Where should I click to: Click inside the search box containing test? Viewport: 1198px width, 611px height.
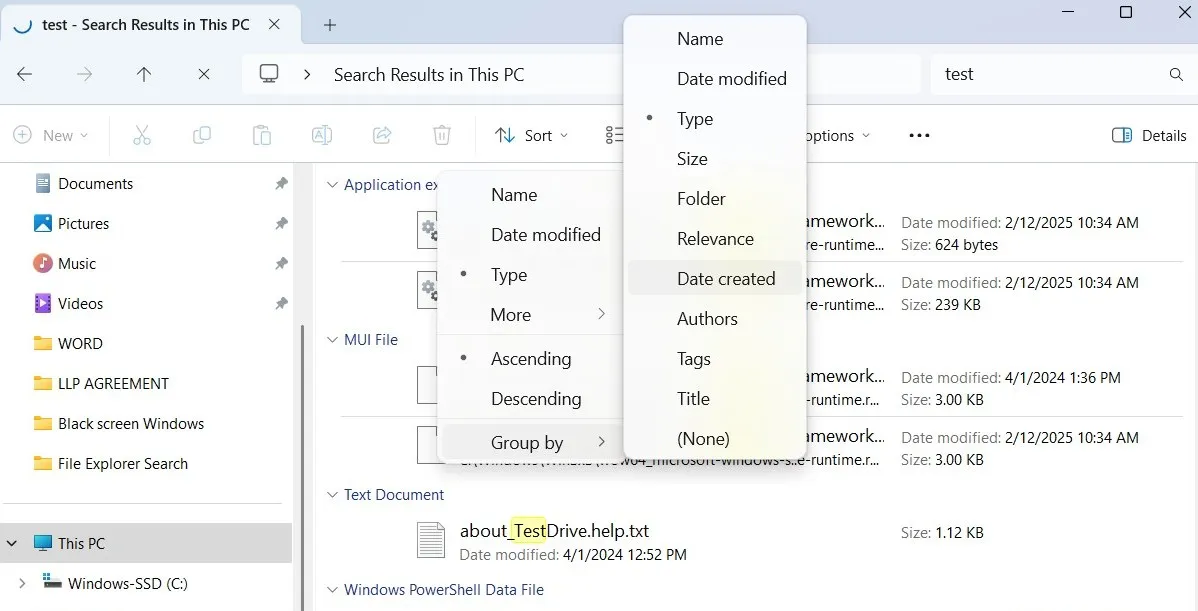[x=1020, y=74]
